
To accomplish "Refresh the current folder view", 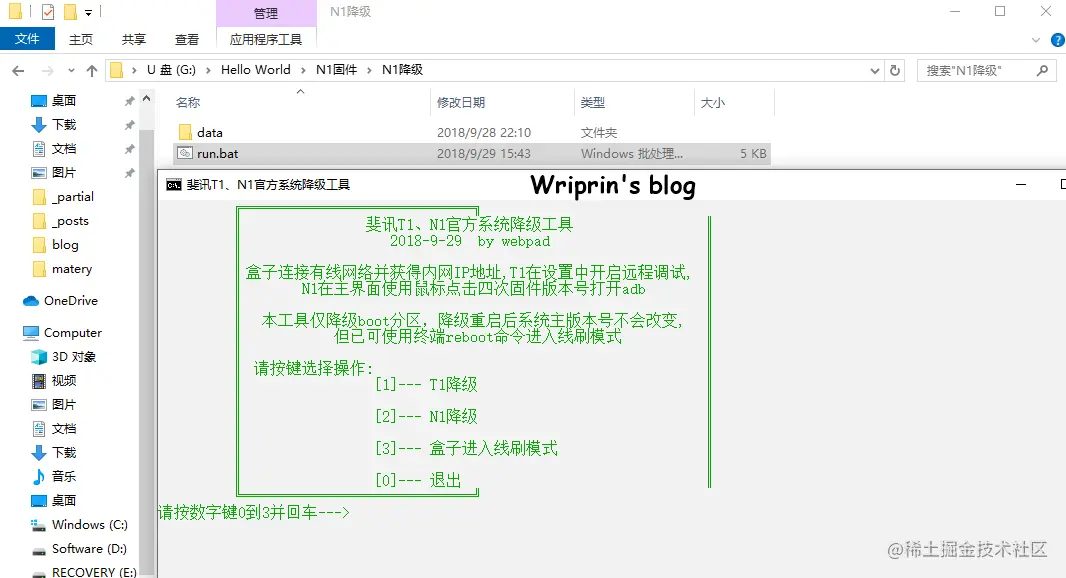I will [895, 70].
